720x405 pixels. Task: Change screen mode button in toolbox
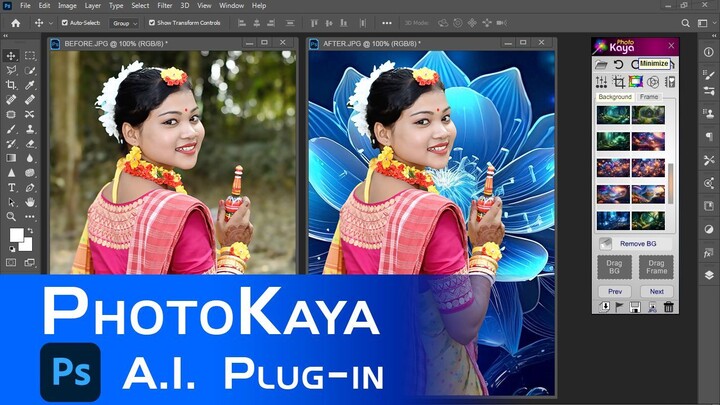coord(30,262)
